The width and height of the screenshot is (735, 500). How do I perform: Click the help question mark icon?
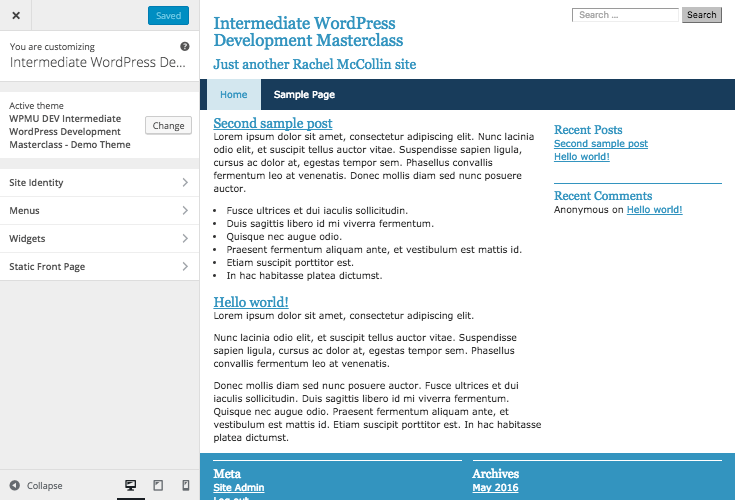pos(185,47)
